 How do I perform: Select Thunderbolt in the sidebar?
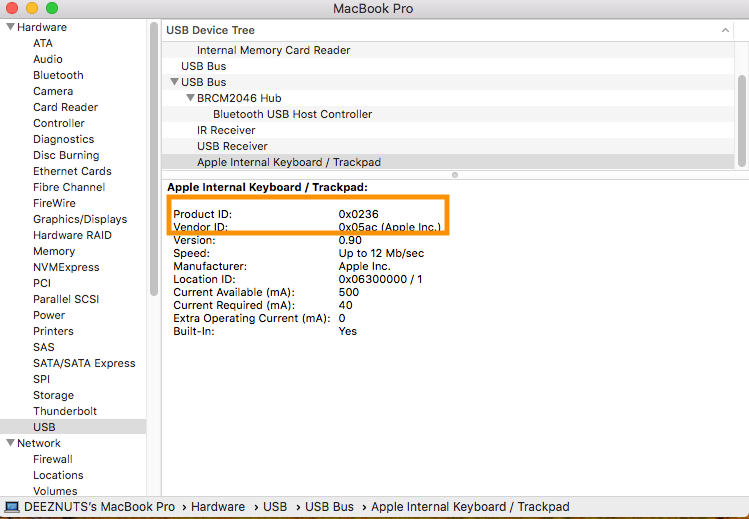click(x=65, y=411)
